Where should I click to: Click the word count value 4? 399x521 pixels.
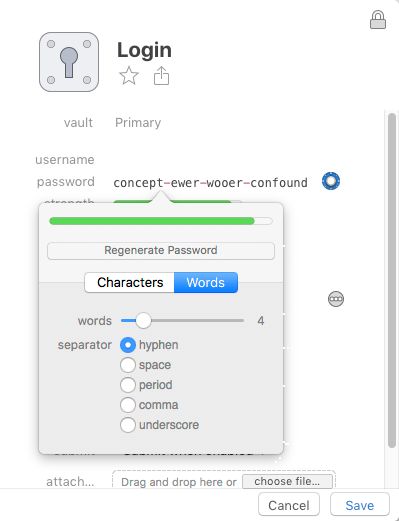(261, 321)
